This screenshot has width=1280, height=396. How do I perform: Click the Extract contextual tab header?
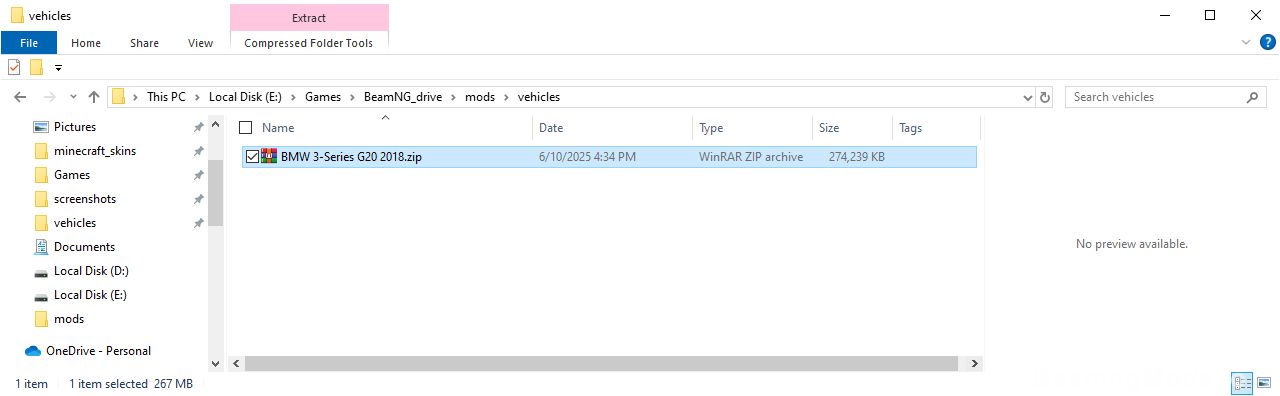[309, 17]
